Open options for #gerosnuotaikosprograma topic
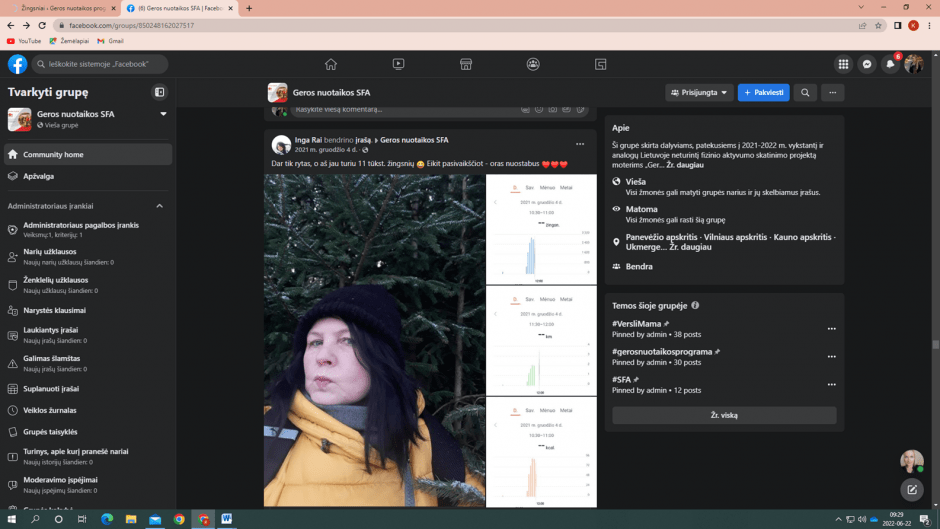The height and width of the screenshot is (529, 940). [x=831, y=357]
